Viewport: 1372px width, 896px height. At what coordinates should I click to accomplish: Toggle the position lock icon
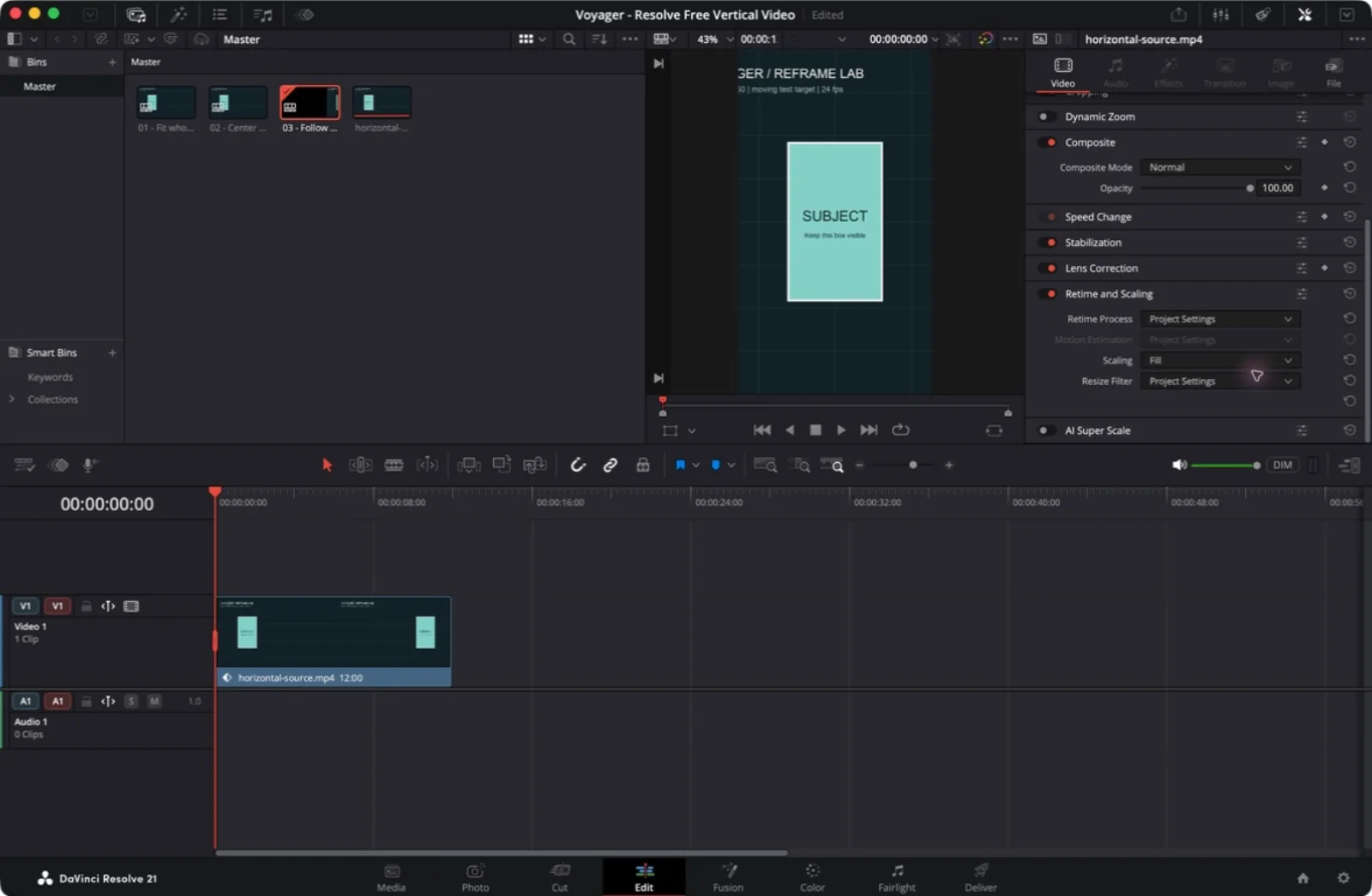point(642,465)
